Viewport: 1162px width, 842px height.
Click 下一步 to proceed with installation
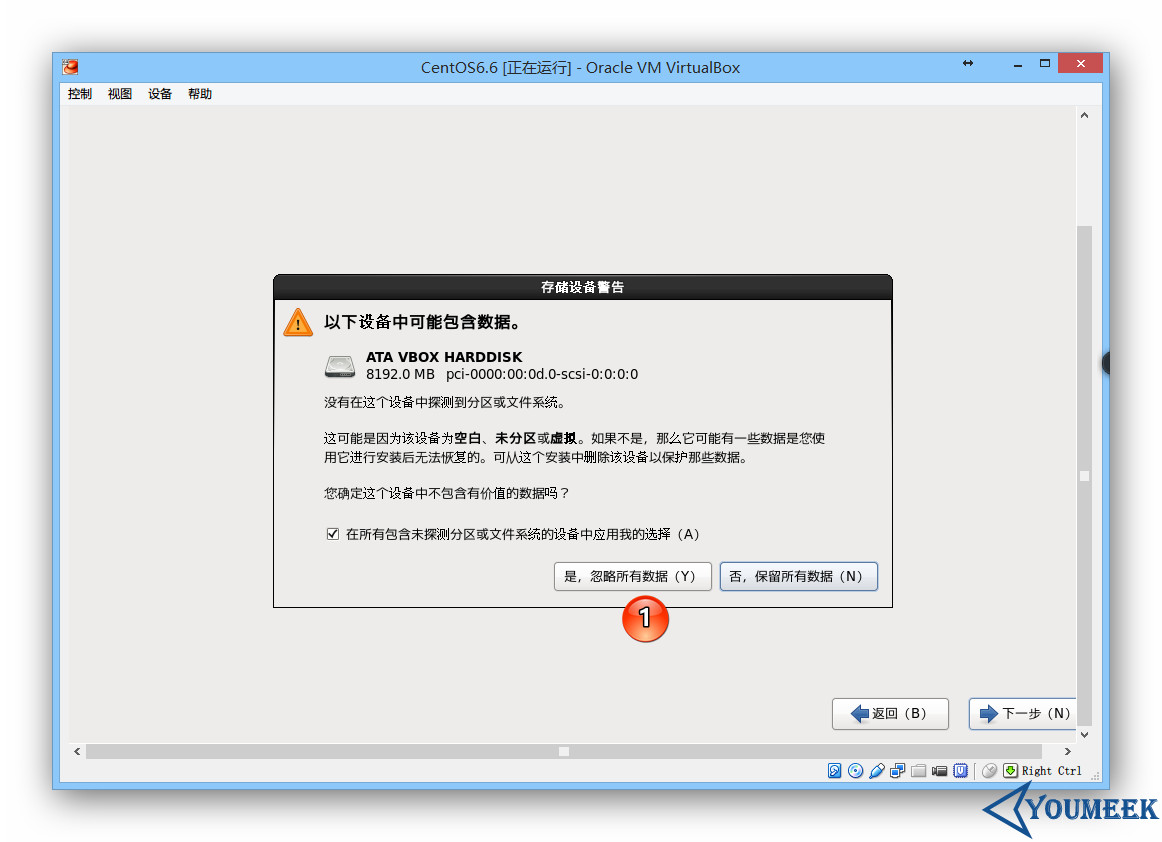pyautogui.click(x=1022, y=713)
